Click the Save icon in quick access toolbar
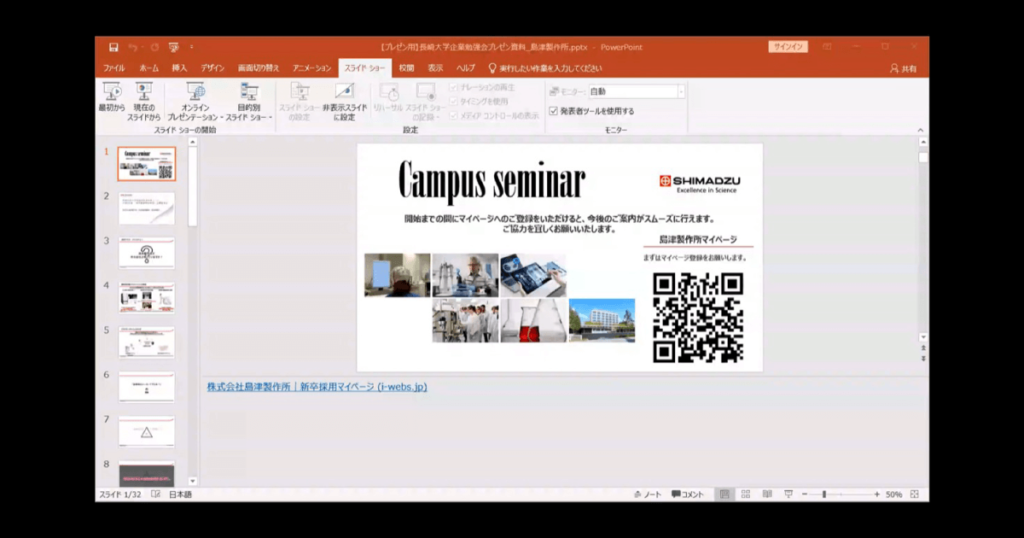The image size is (1024, 538). point(114,47)
